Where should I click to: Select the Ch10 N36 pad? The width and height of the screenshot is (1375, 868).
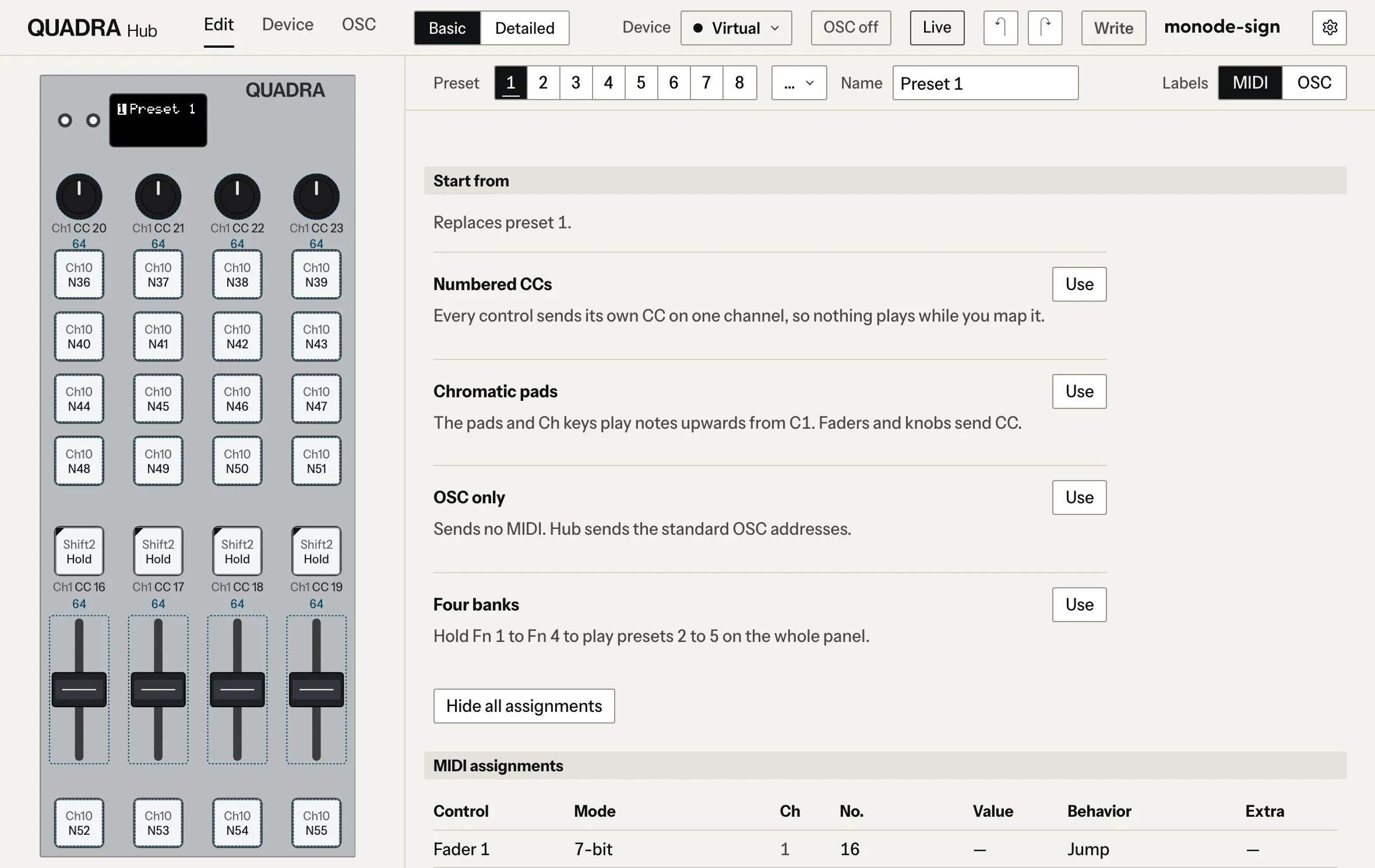79,274
